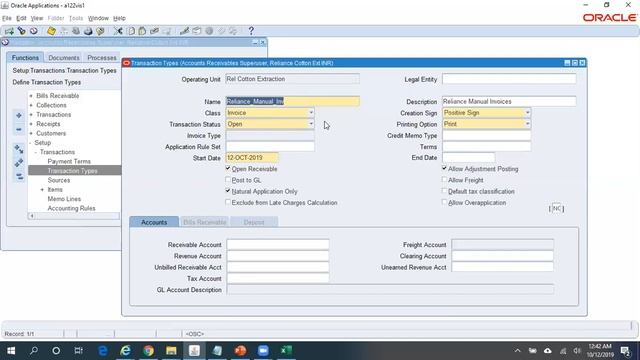Click the Window Help question mark icon
The height and width of the screenshot is (360, 640).
[x=251, y=31]
